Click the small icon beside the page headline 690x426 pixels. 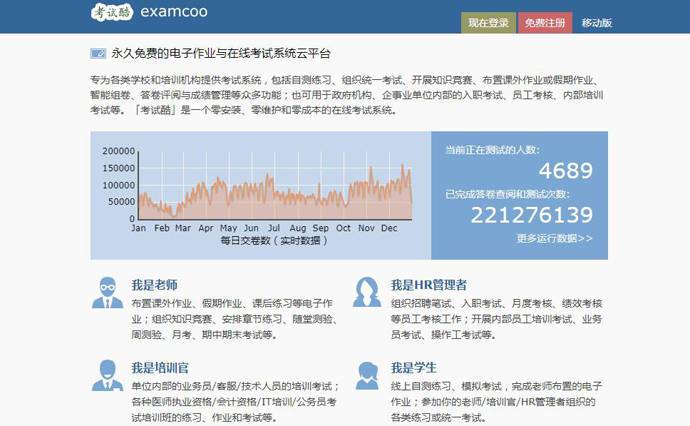pyautogui.click(x=98, y=53)
